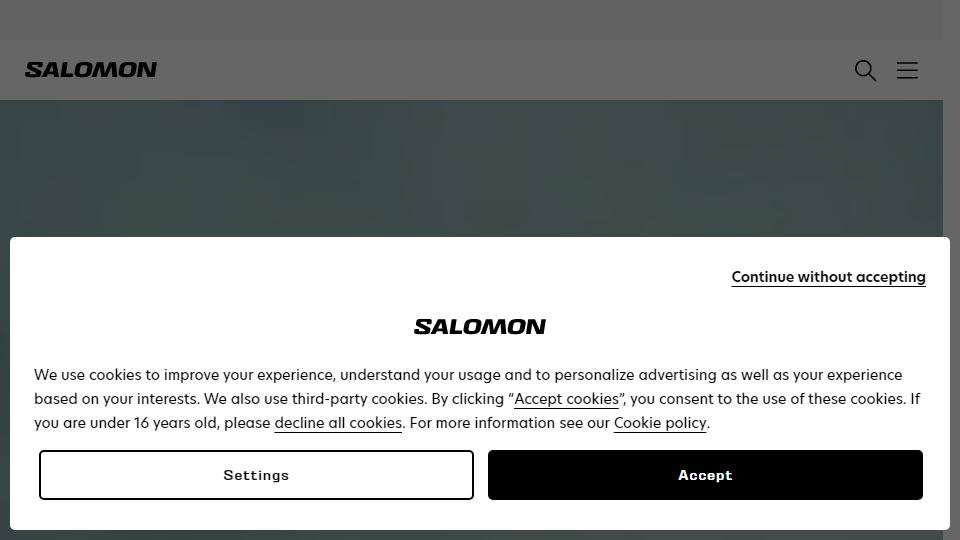Click the grey promo strip above header
This screenshot has height=540, width=960.
471,20
